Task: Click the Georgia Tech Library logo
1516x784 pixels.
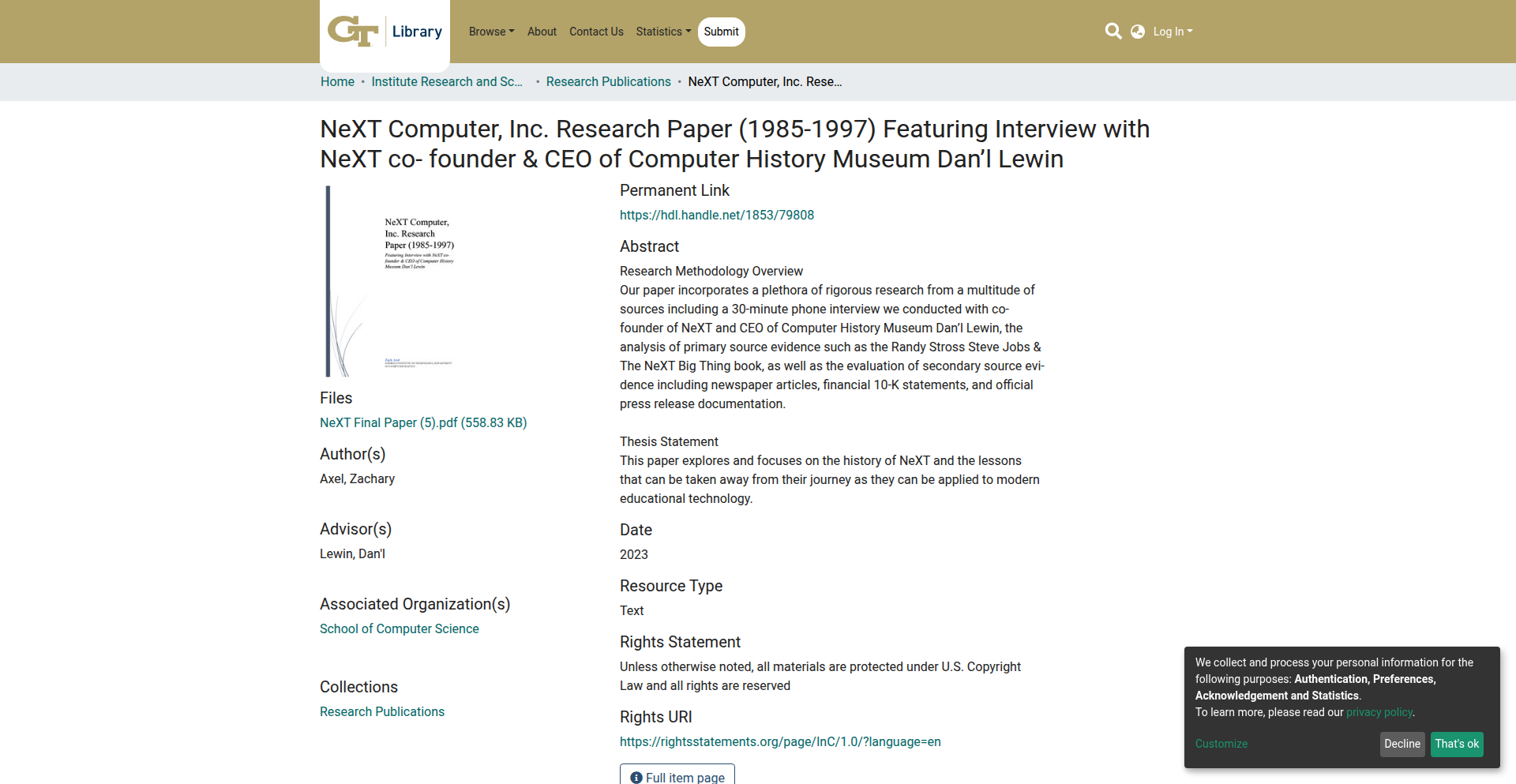Action: click(x=385, y=32)
